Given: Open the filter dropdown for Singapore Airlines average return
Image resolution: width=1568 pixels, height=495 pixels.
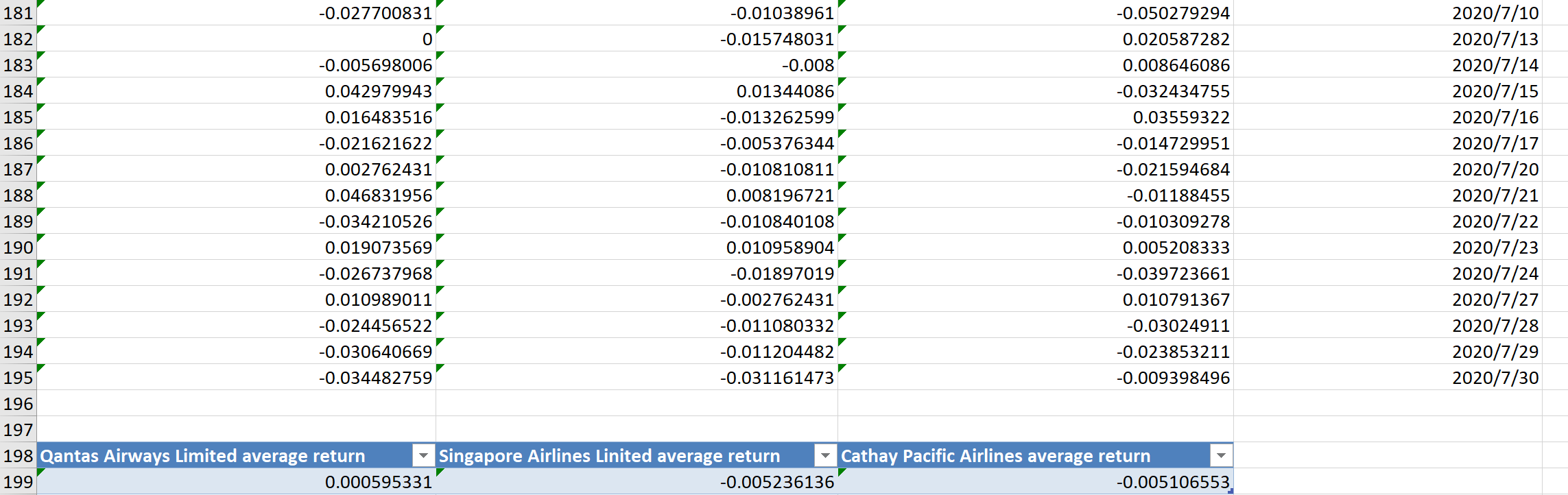Looking at the screenshot, I should (x=824, y=455).
